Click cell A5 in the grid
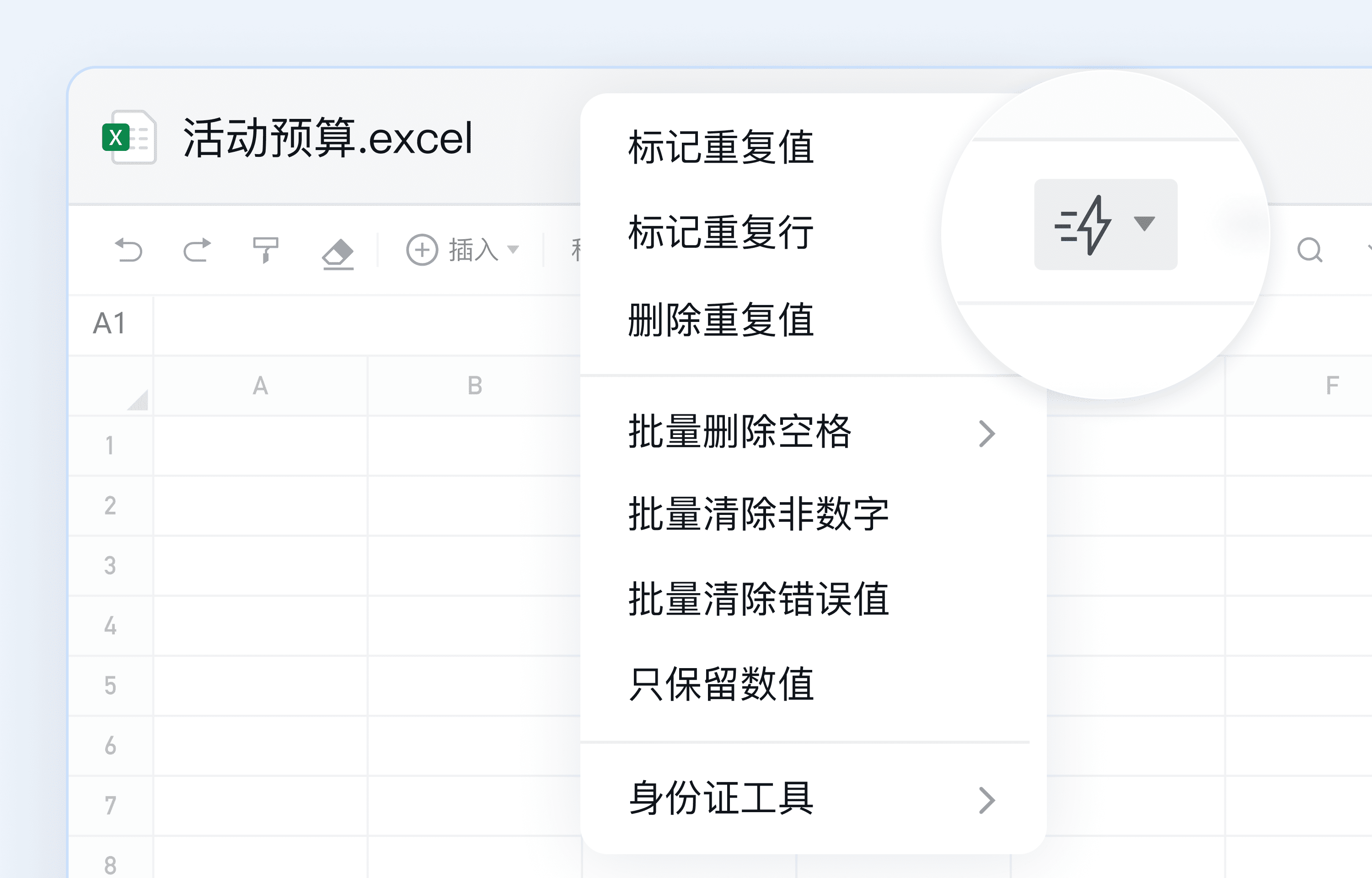 click(261, 685)
